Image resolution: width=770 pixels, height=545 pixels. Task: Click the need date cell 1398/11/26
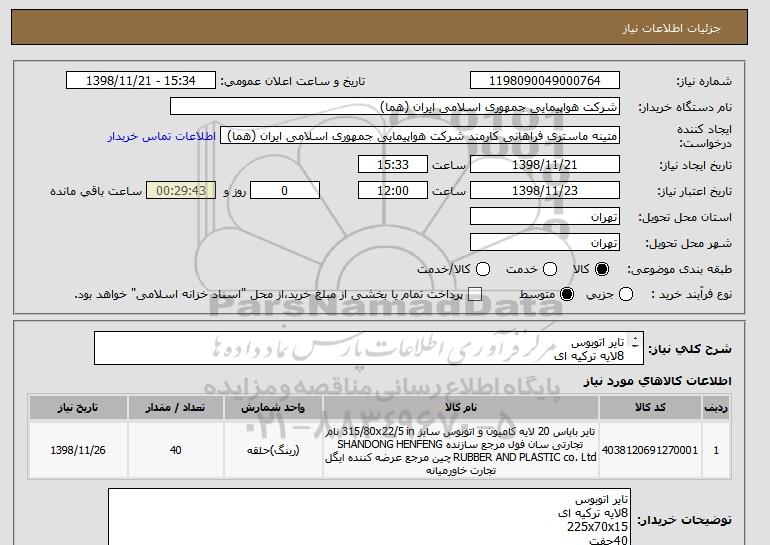coord(78,450)
